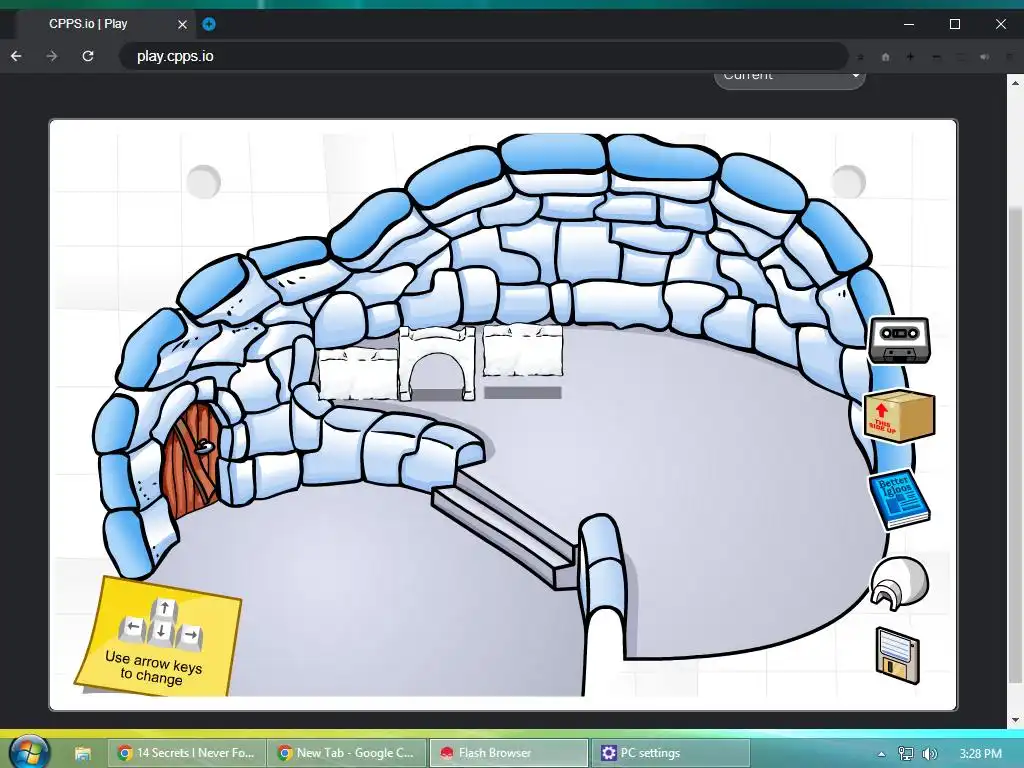Focus the play.cpps.io address bar
This screenshot has height=768, width=1024.
coord(483,56)
